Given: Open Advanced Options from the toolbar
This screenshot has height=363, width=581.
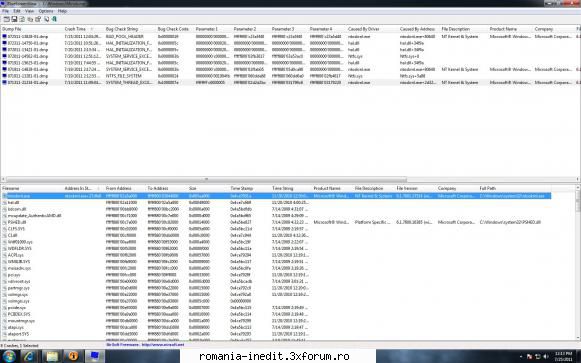Looking at the screenshot, I should click(6, 19).
